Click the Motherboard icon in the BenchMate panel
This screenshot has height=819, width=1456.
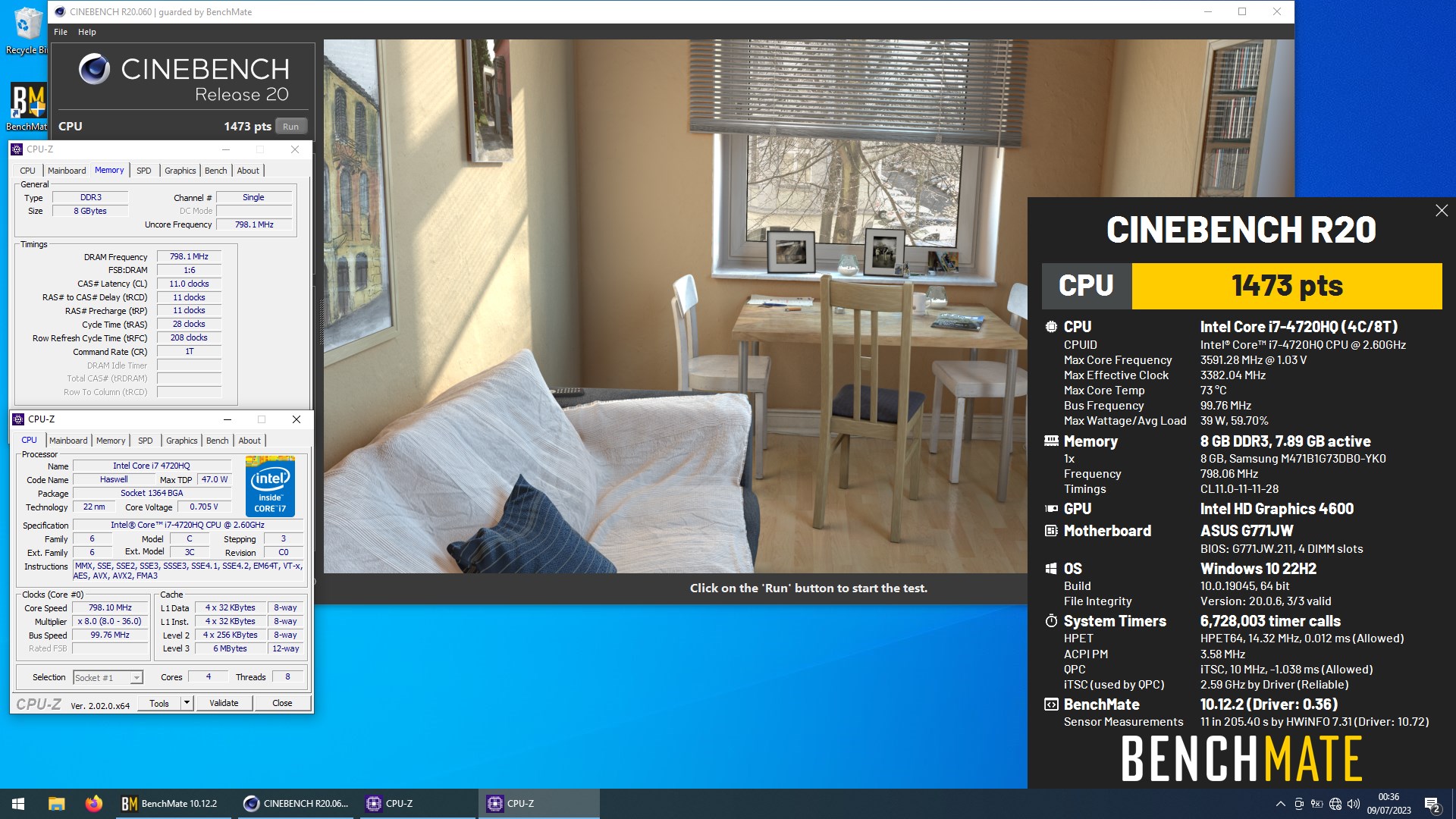[x=1051, y=531]
